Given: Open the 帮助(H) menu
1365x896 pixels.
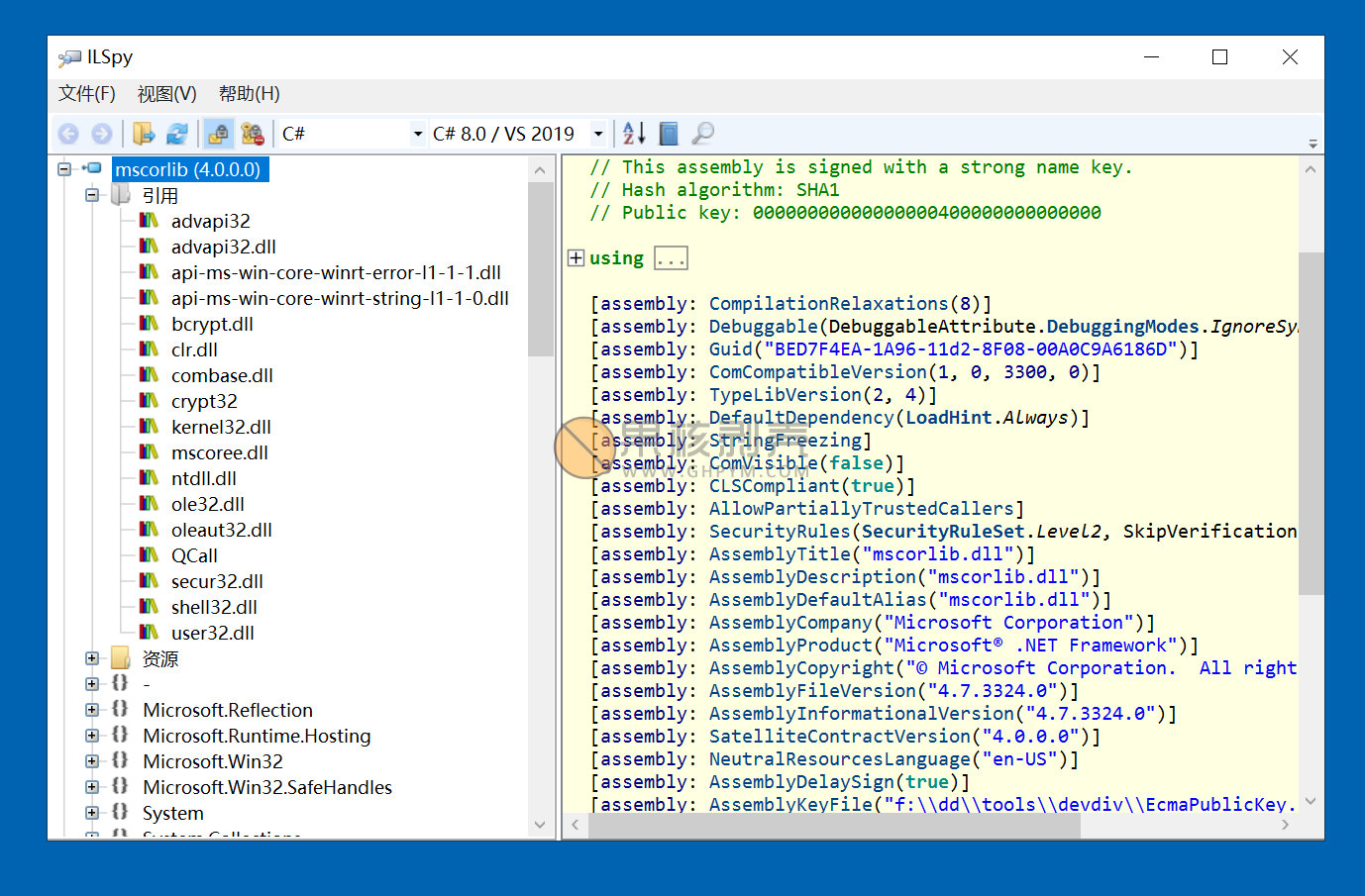Looking at the screenshot, I should (249, 94).
